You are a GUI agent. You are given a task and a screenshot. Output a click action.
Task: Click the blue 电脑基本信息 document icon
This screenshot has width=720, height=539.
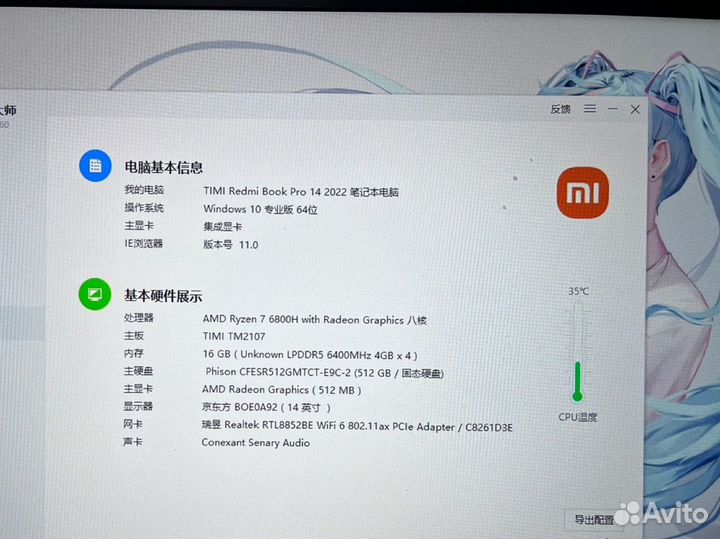tap(95, 165)
